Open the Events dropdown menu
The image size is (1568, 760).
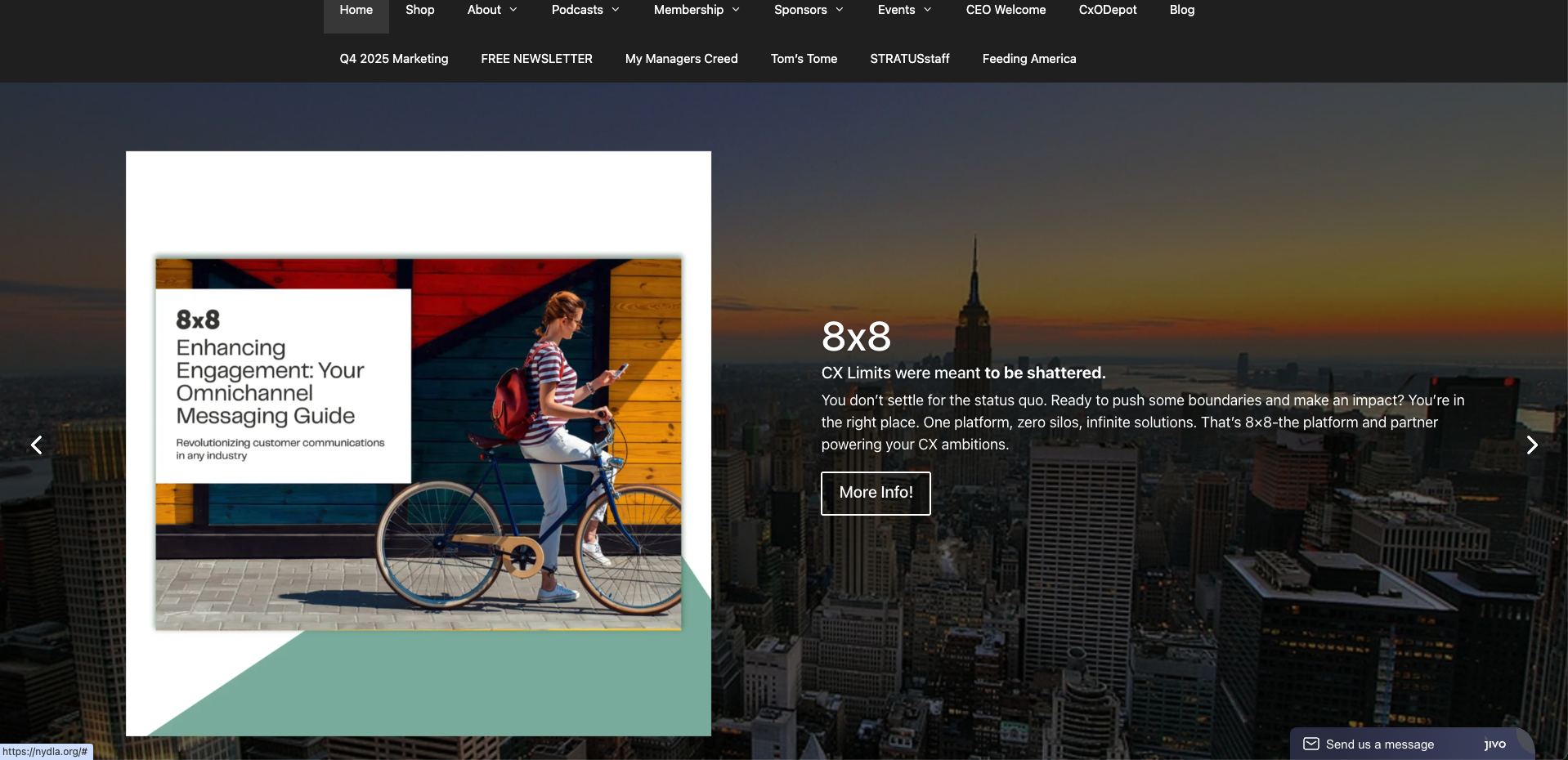(x=904, y=10)
